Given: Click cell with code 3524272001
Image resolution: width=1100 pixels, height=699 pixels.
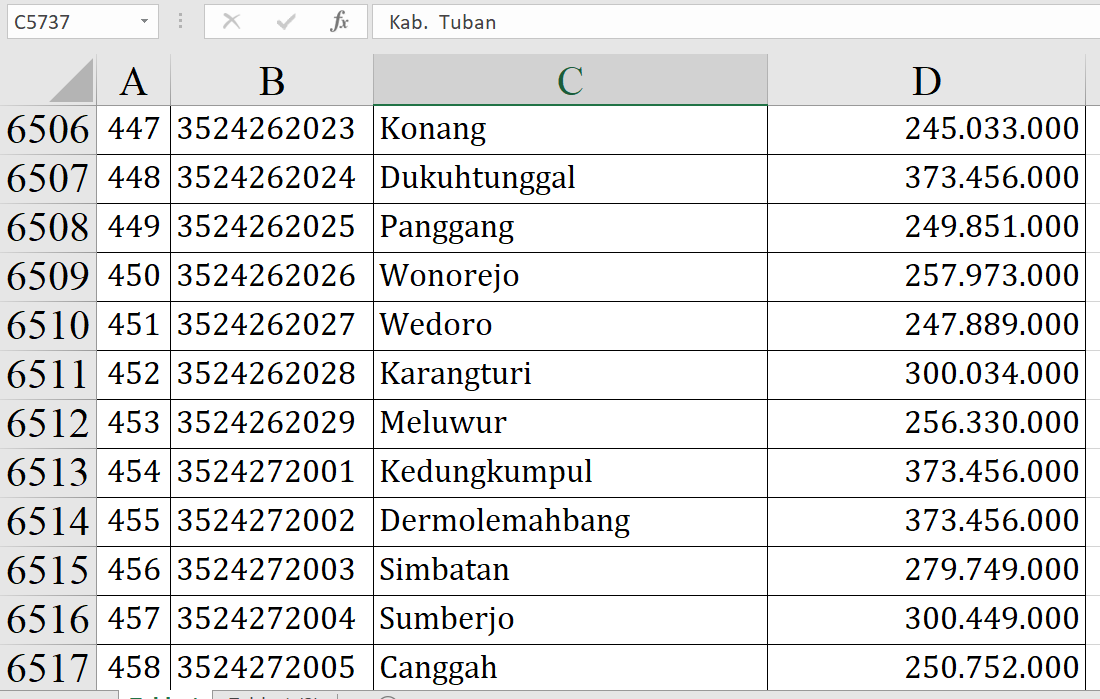Looking at the screenshot, I should point(271,472).
